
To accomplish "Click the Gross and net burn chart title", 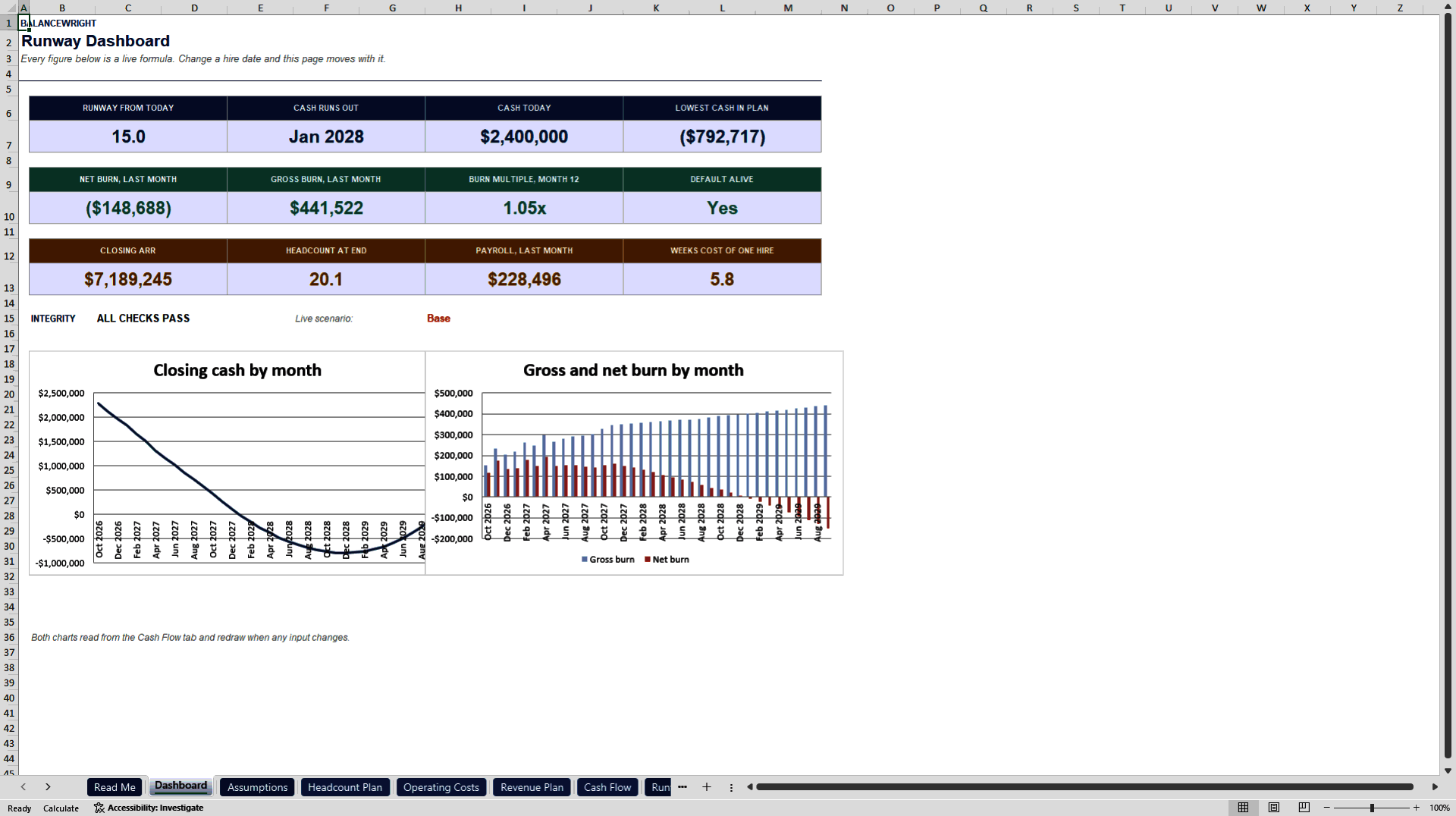I will coord(633,370).
